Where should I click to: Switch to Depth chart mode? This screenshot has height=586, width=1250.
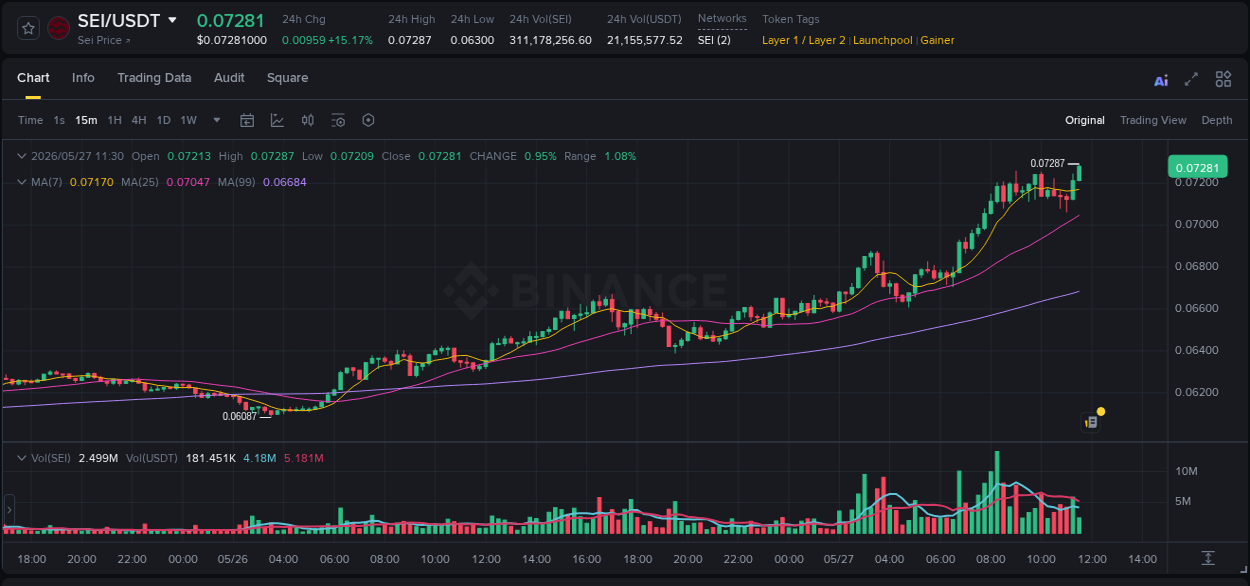(x=1217, y=120)
